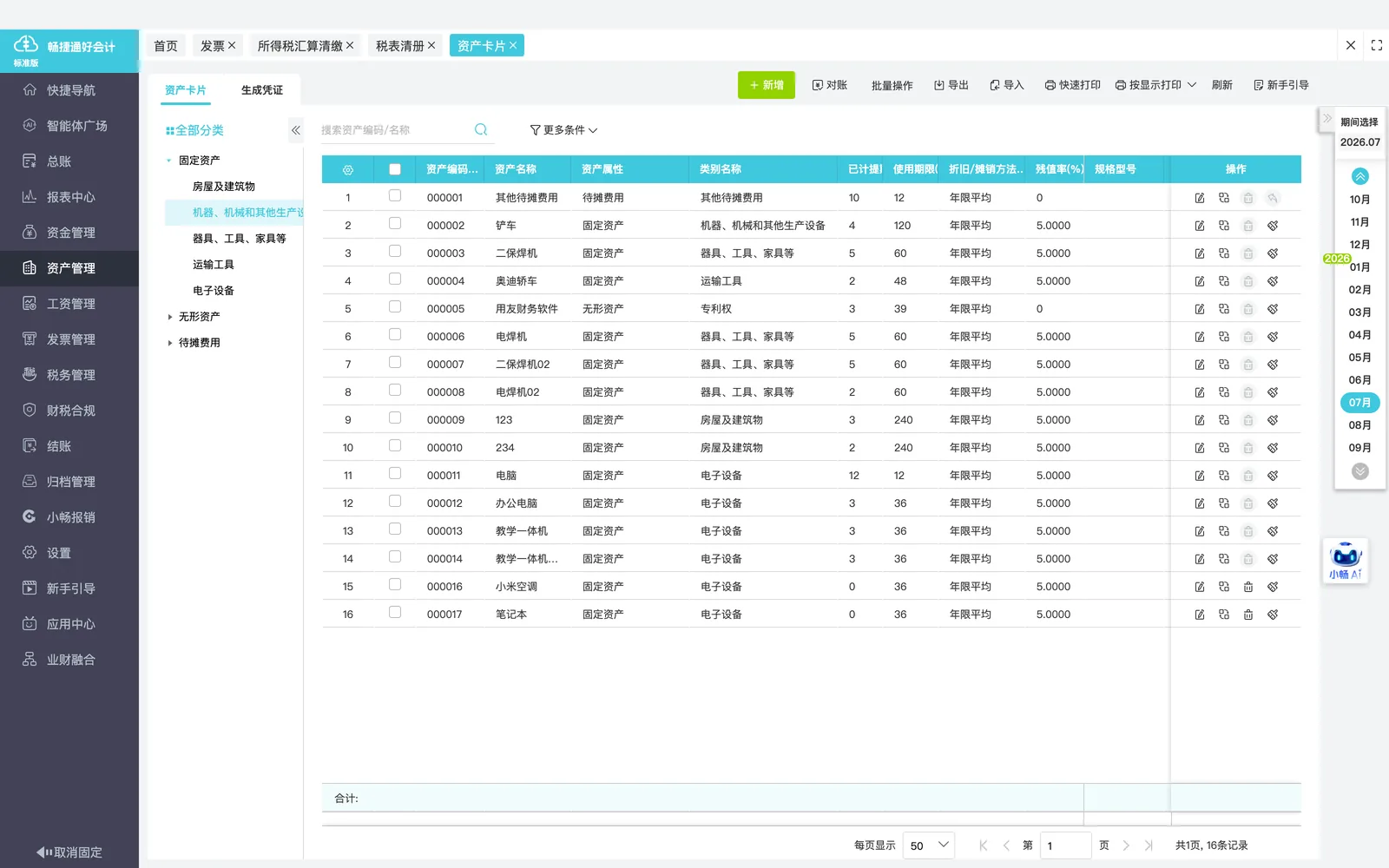
Task: Check the box for asset 000001
Action: pos(395,196)
